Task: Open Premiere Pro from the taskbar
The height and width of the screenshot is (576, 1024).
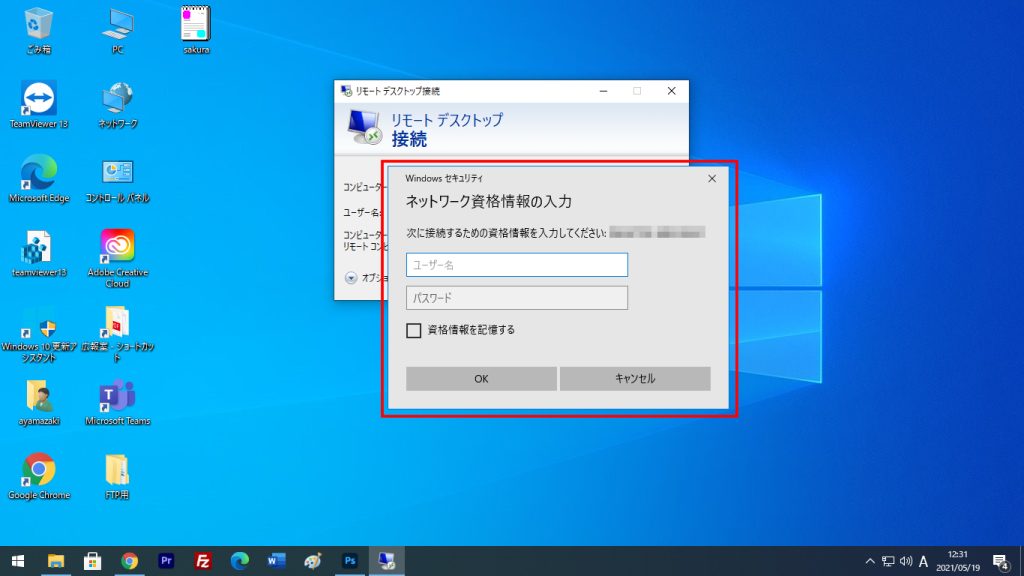Action: [166, 561]
